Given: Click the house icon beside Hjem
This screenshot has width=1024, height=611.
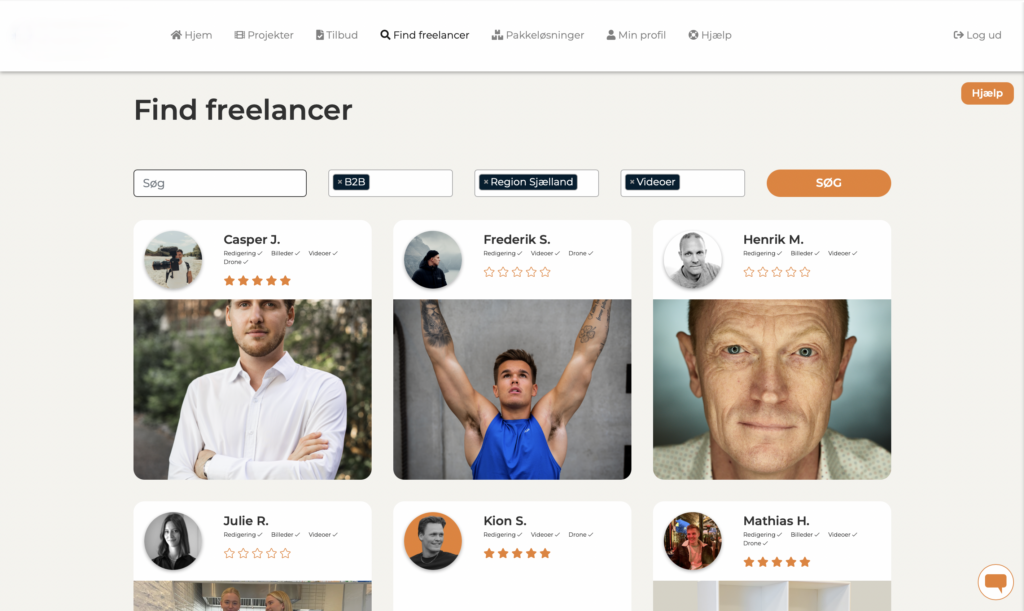Looking at the screenshot, I should (x=176, y=35).
